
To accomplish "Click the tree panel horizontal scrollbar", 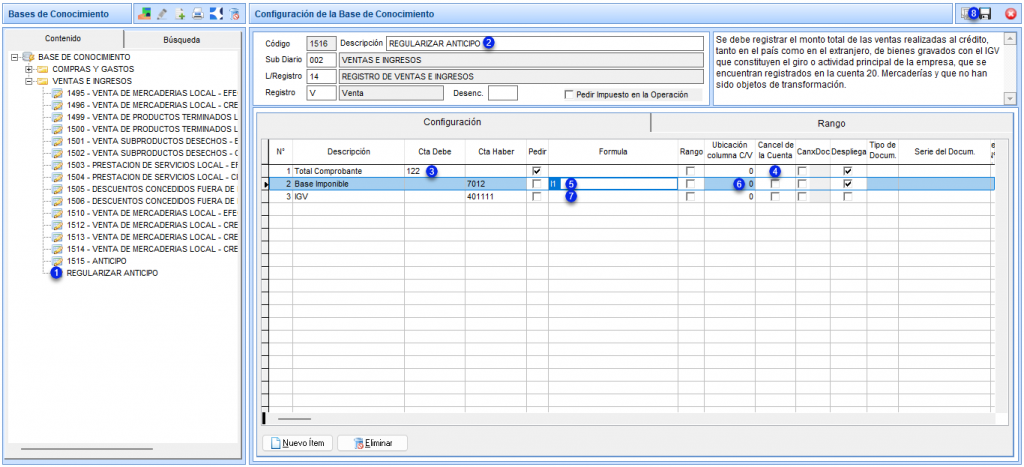I will pyautogui.click(x=87, y=449).
